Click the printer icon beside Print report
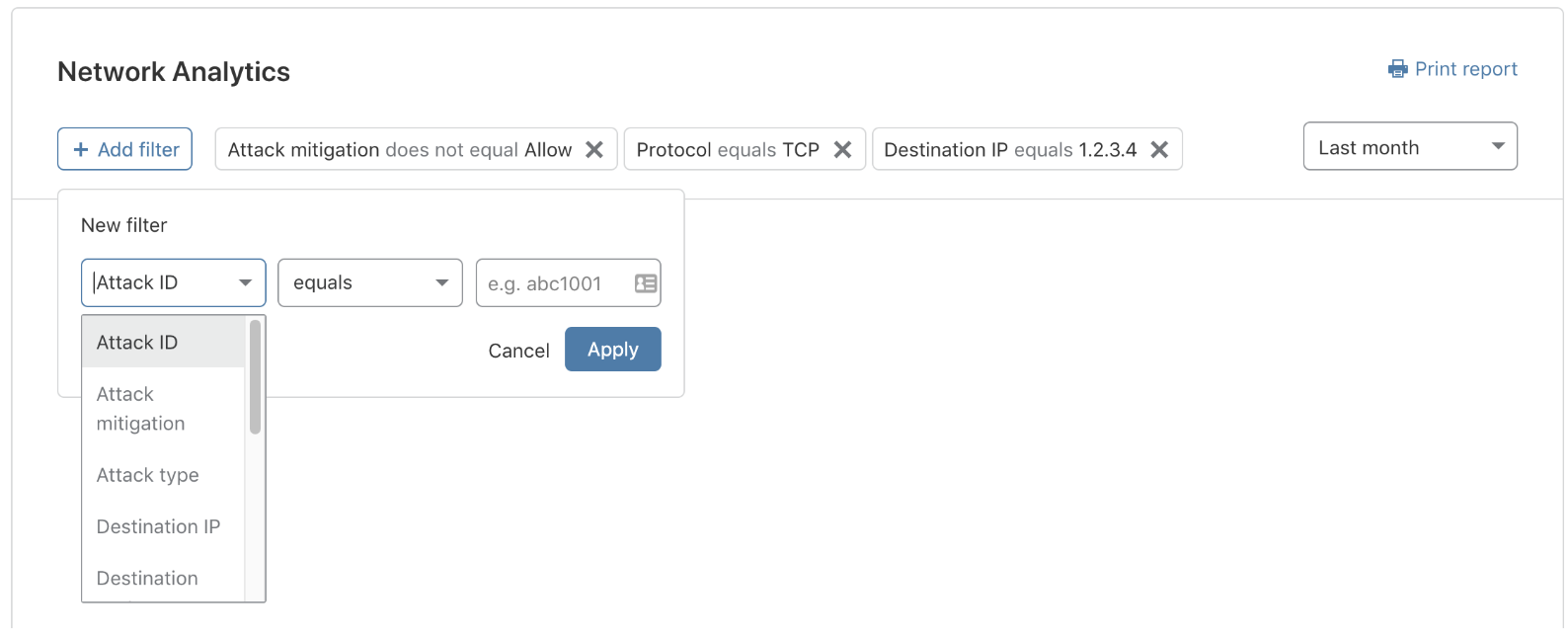This screenshot has height=636, width=1568. click(x=1397, y=69)
